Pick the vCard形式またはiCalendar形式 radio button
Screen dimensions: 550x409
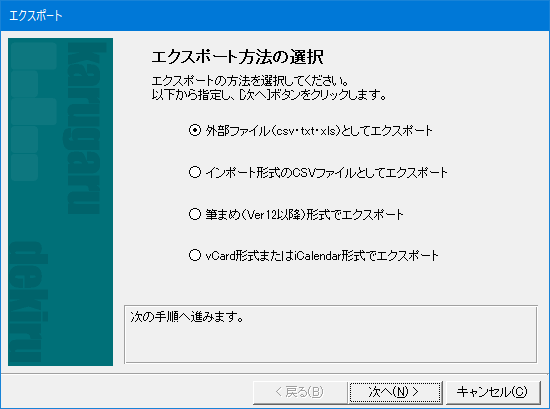195,255
